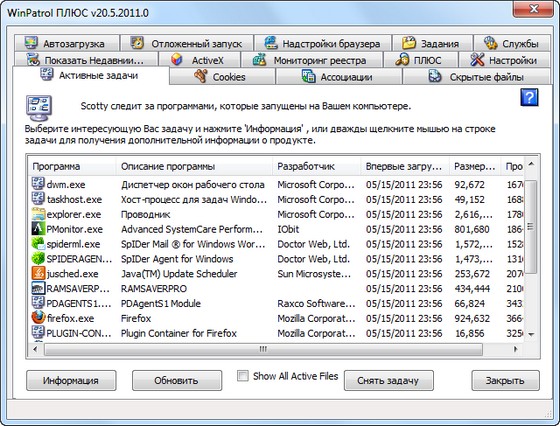Click the PMonitor.exe icon
Viewport: 560px width, 426px height.
pyautogui.click(x=38, y=229)
